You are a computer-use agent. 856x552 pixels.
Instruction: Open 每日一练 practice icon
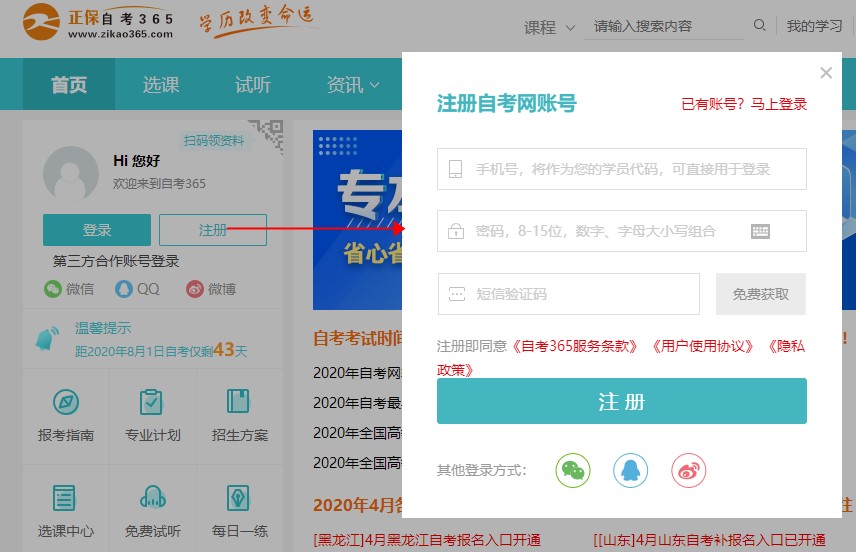pos(239,497)
